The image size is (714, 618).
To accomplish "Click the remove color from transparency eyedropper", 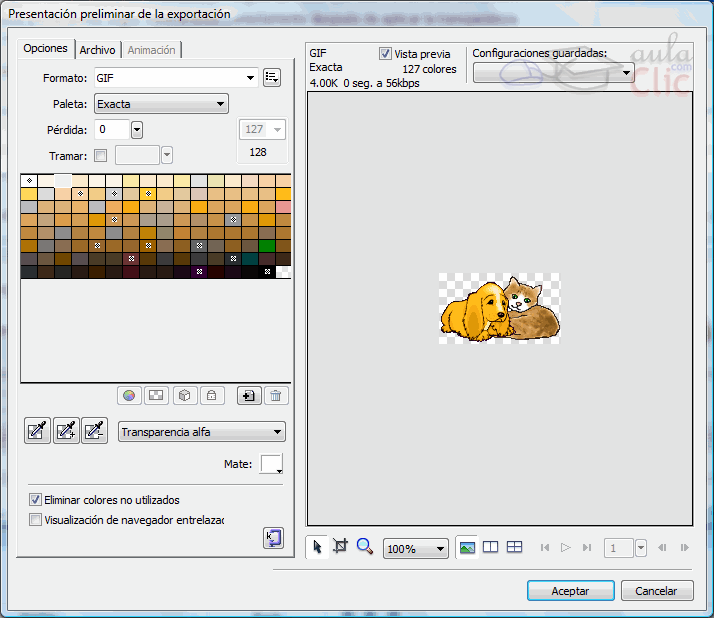I will coord(94,431).
